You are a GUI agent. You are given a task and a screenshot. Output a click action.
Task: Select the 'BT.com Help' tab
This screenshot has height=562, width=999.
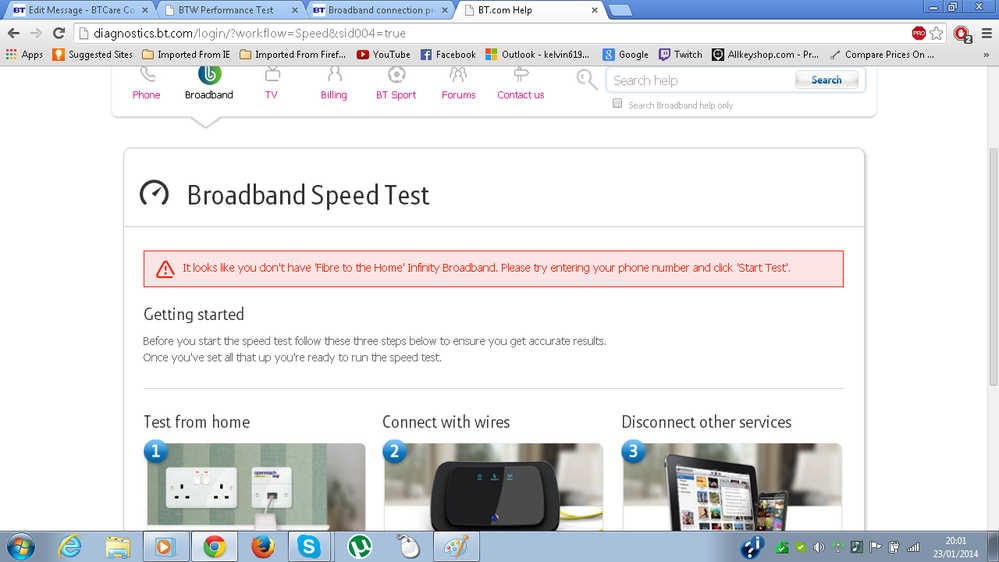(x=529, y=10)
